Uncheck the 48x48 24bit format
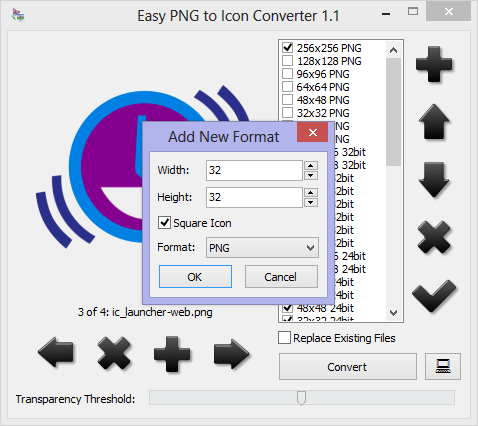Screen dimensions: 478x426 (287, 308)
